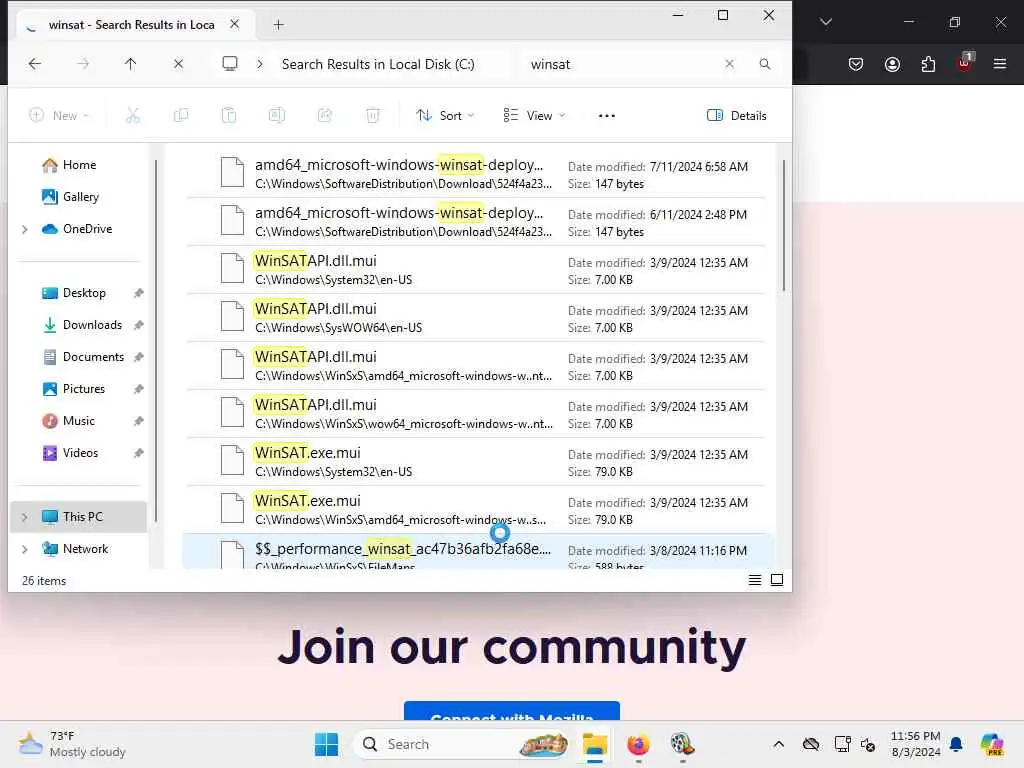
Task: Select WinSATAPI.dll.mui in WinSxS\amd64 folder
Action: coord(477,366)
